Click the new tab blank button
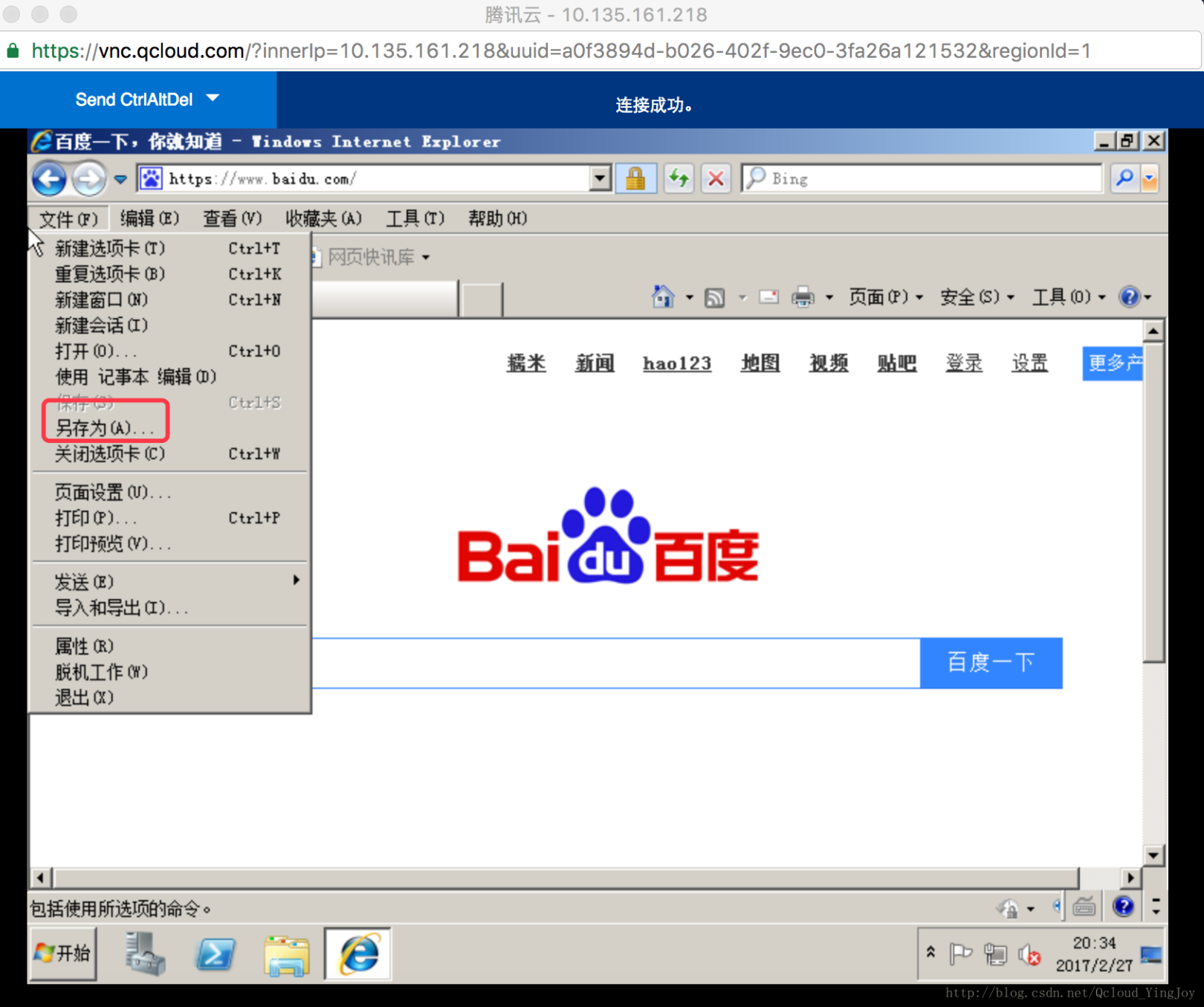This screenshot has width=1204, height=1007. 482,299
